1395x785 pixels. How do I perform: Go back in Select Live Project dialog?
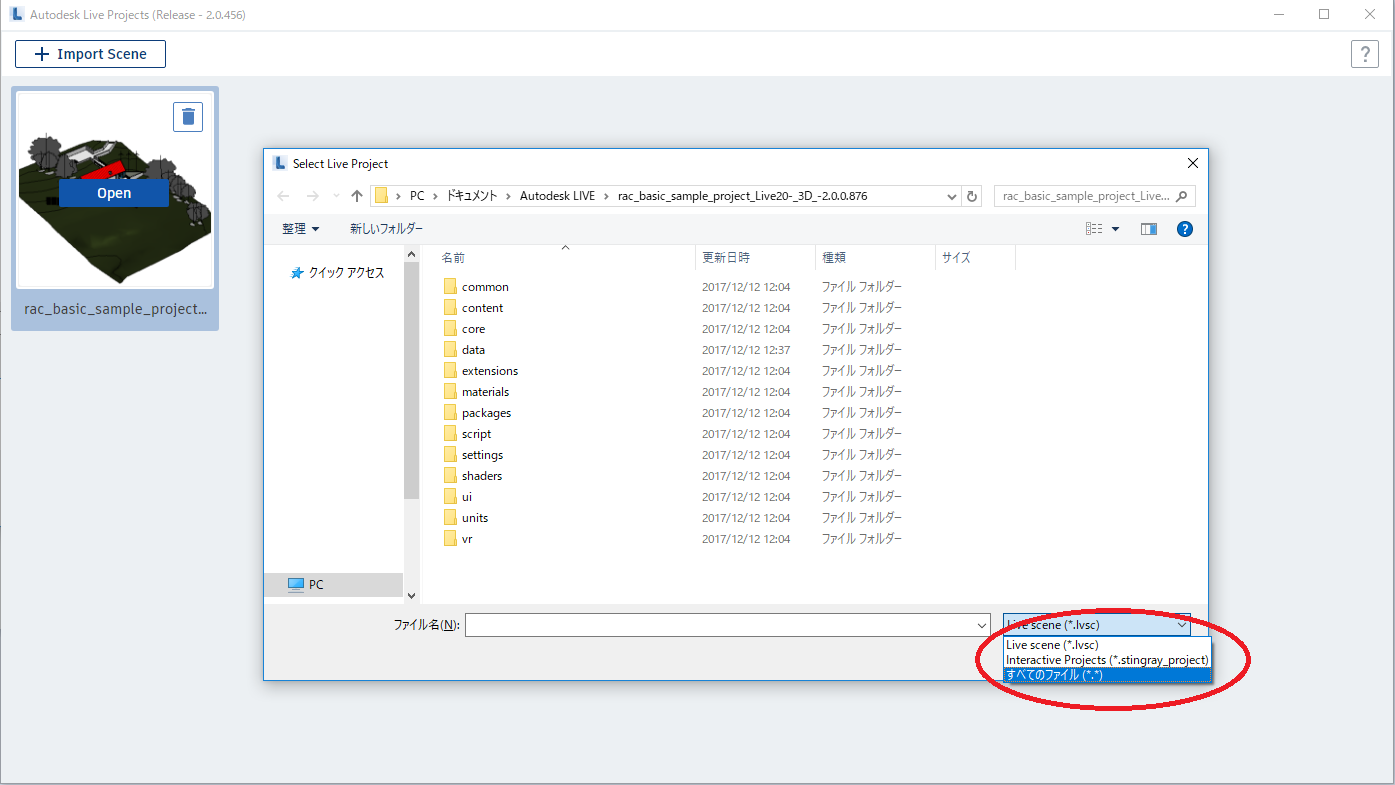pos(283,196)
